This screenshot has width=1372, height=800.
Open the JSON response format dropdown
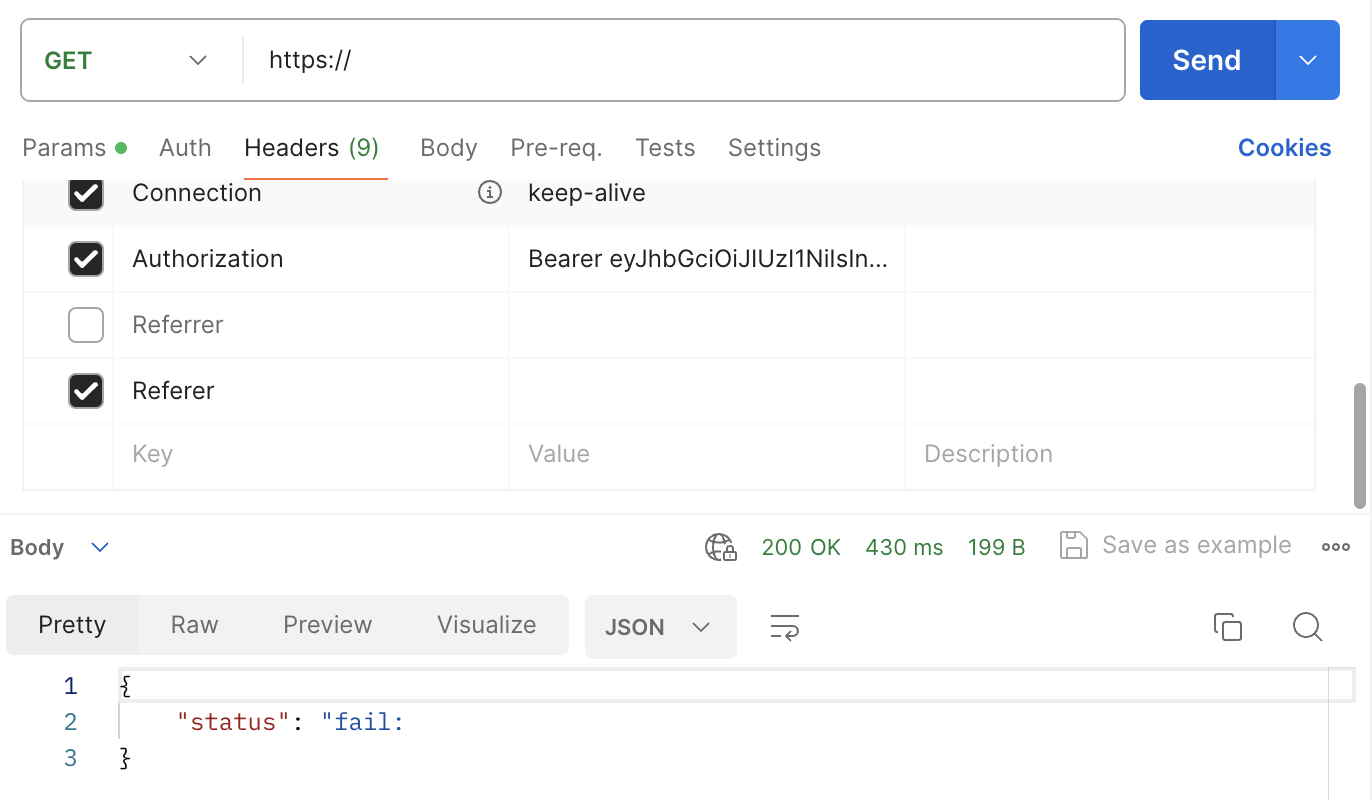[x=660, y=627]
